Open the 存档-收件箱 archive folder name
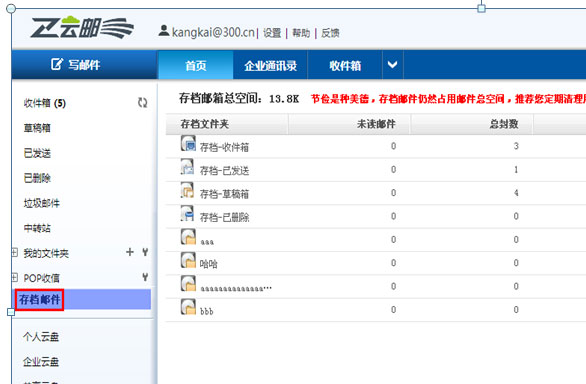Image resolution: width=586 pixels, height=384 pixels. pos(224,147)
